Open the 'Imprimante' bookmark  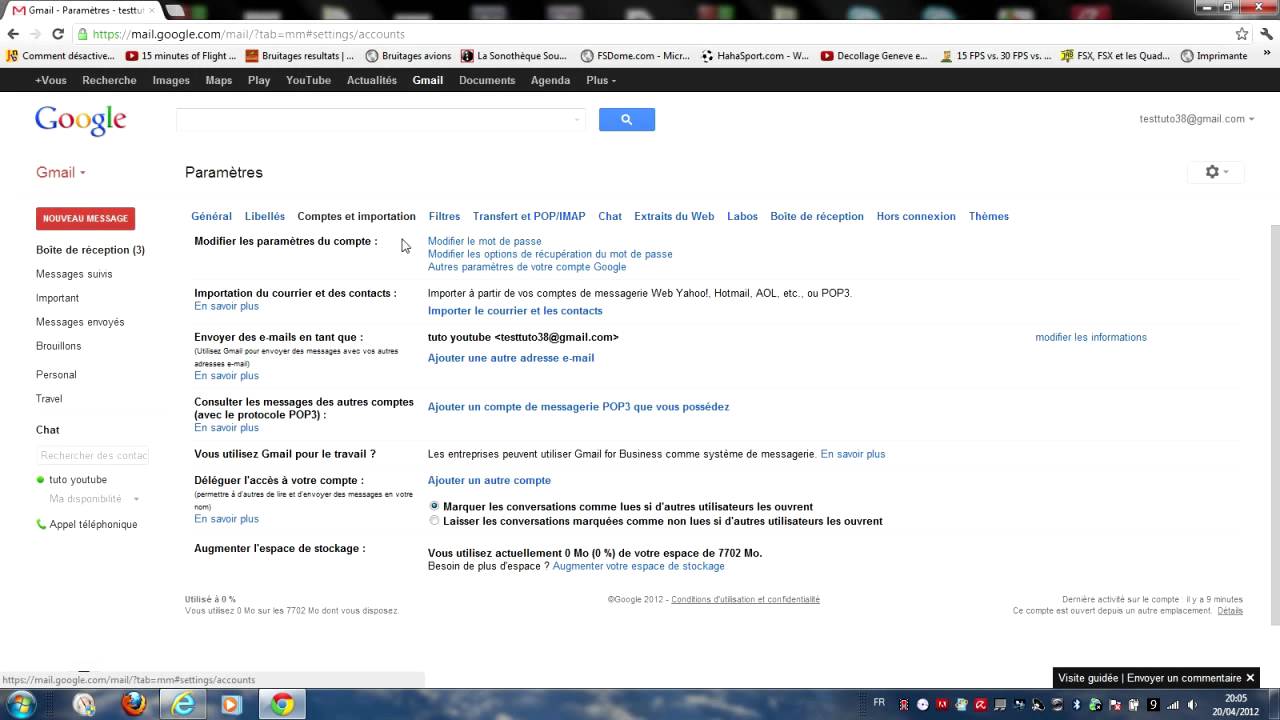1214,56
